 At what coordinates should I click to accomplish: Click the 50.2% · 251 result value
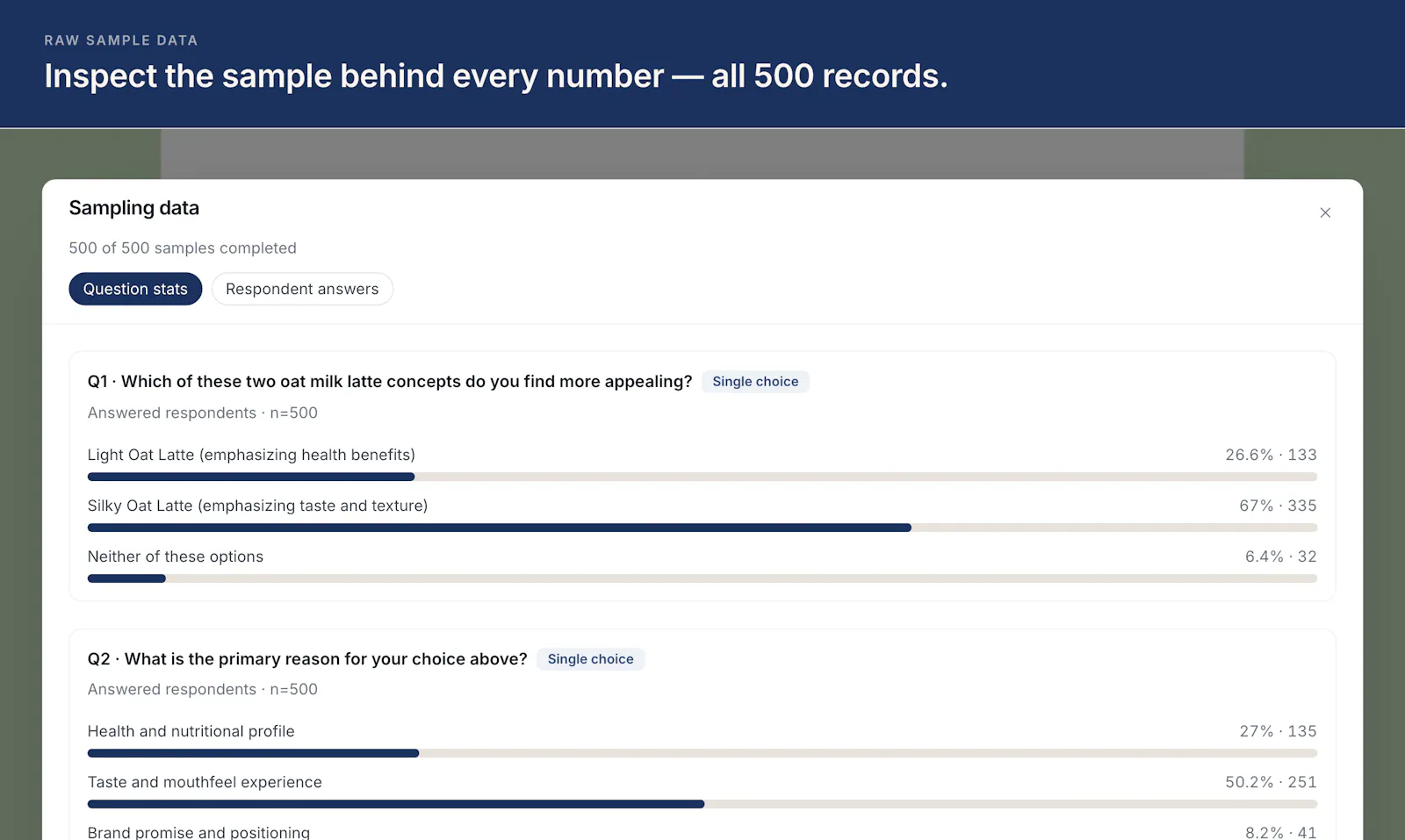[x=1271, y=782]
